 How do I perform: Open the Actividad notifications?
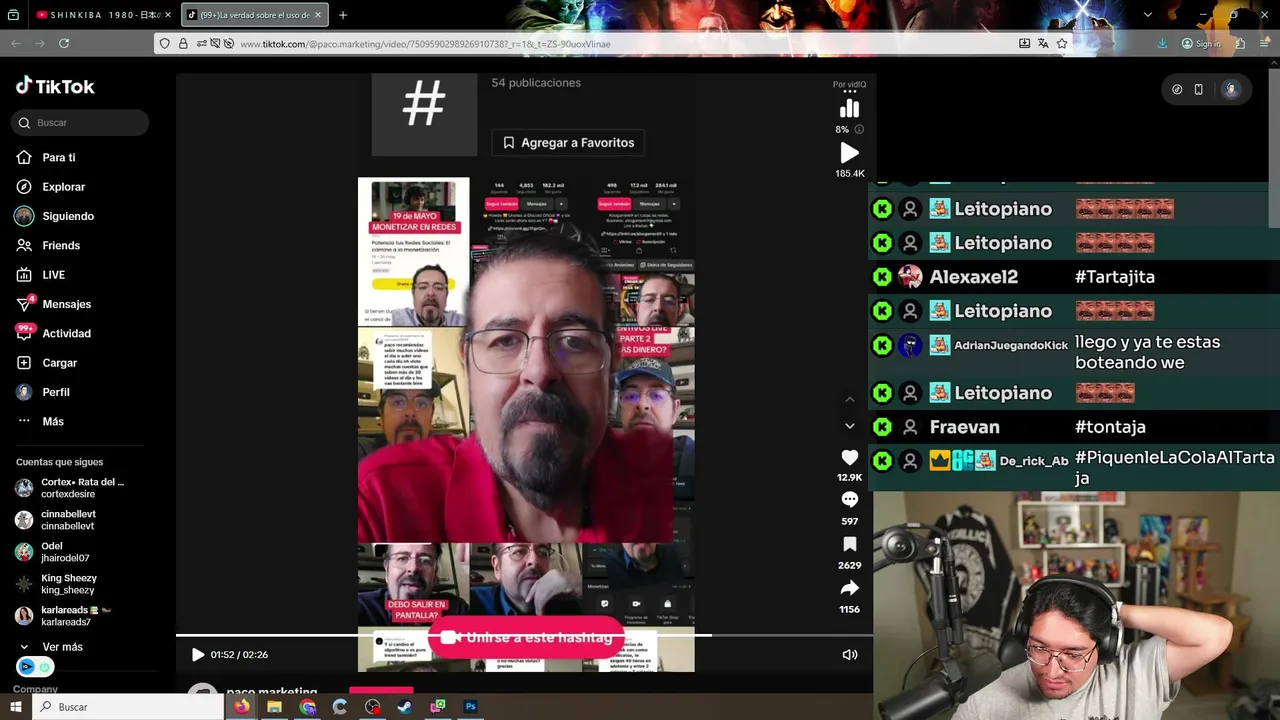coord(55,333)
